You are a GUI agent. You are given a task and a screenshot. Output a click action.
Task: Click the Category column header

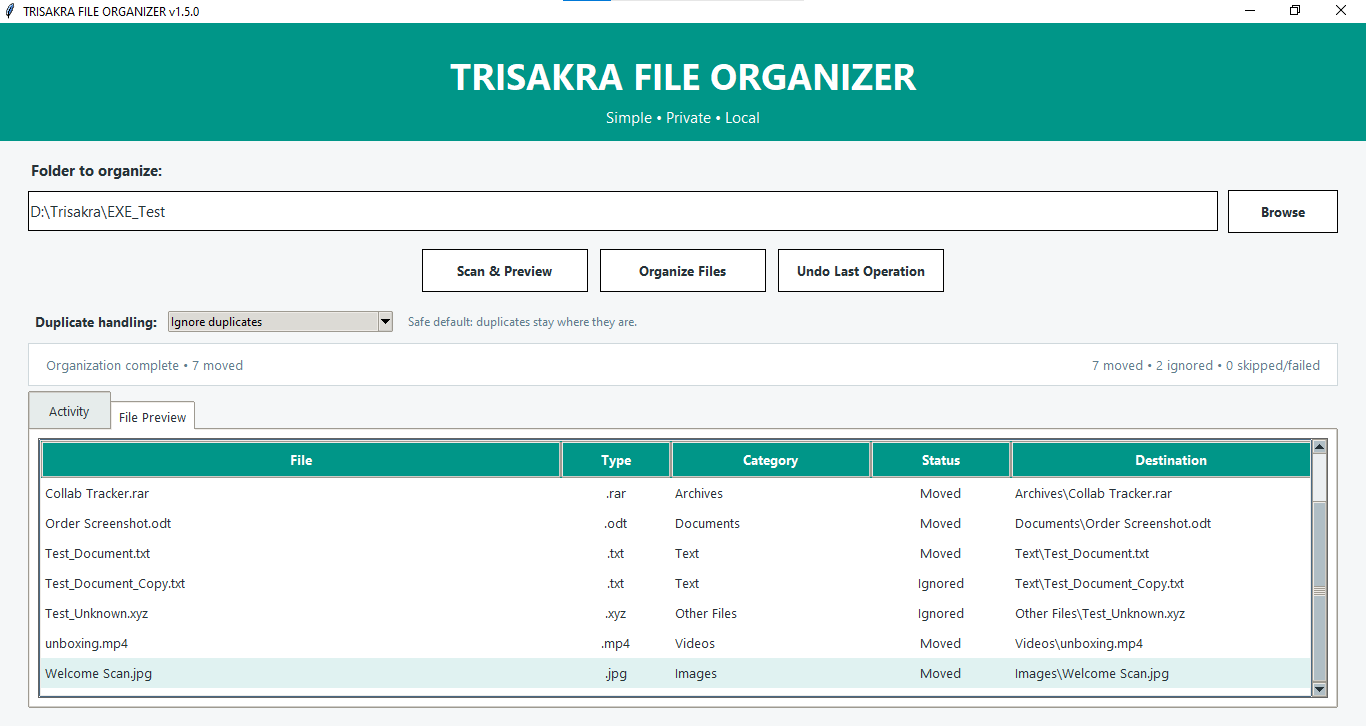[770, 460]
